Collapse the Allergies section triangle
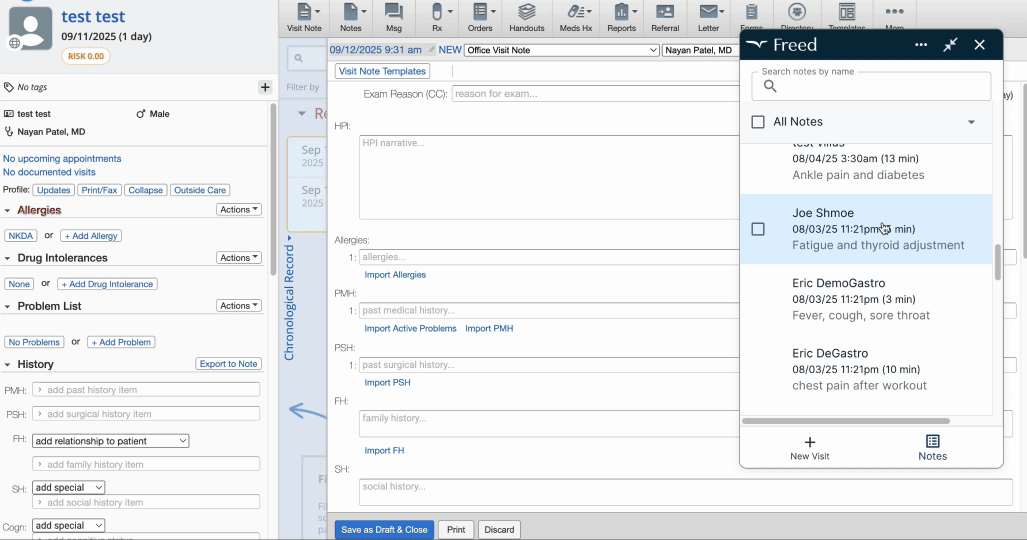 tap(7, 210)
